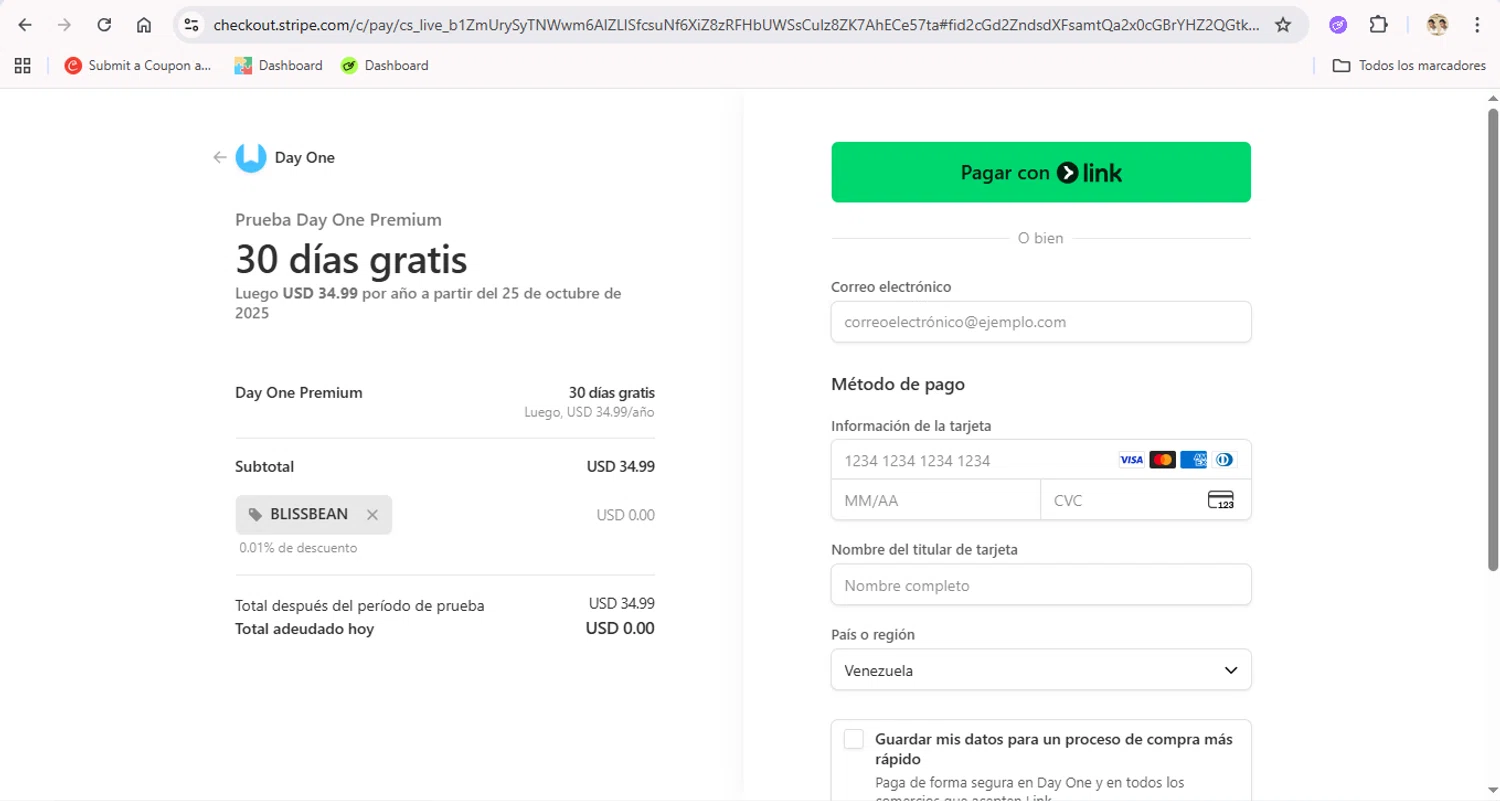This screenshot has height=801, width=1500.
Task: Open the second Dashboard bookmark with green icon
Action: click(x=384, y=65)
